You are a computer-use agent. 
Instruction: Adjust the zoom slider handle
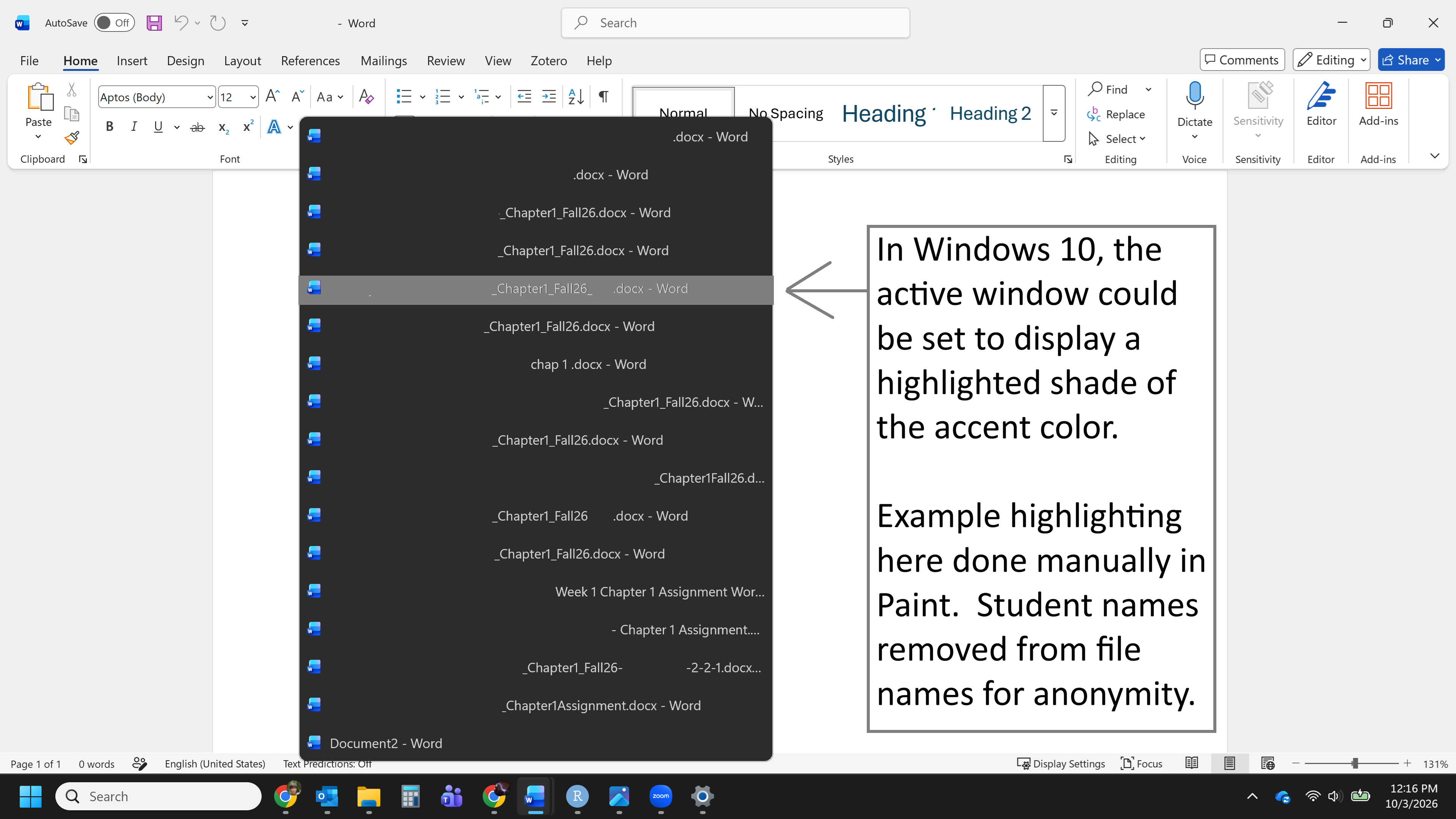[1355, 764]
